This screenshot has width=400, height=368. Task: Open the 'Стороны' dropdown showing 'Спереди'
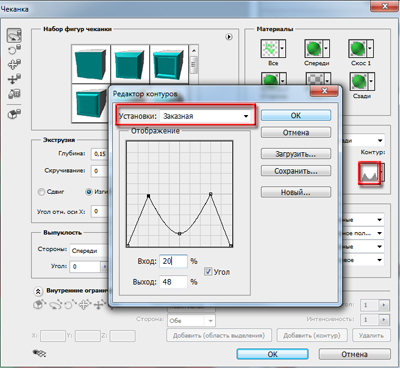click(x=89, y=250)
